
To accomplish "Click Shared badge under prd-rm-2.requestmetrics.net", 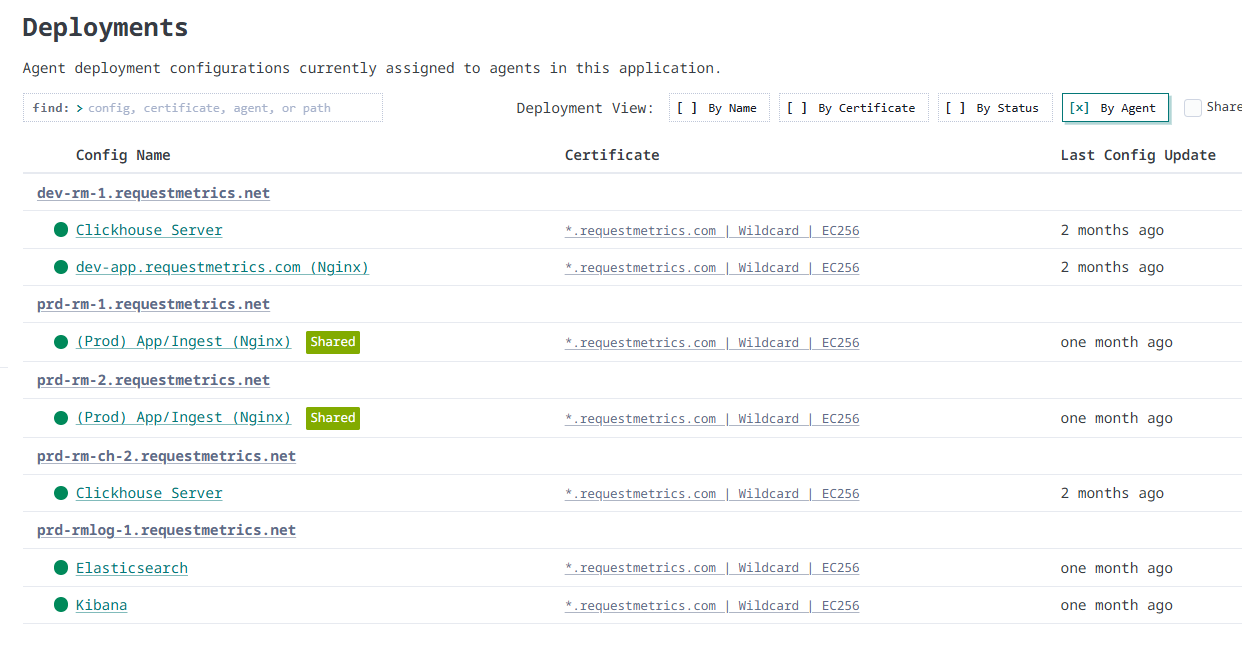I will [x=333, y=418].
